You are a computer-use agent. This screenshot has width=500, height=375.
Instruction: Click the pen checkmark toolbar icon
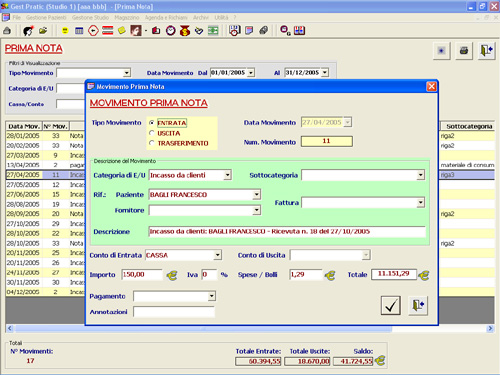pyautogui.click(x=199, y=31)
